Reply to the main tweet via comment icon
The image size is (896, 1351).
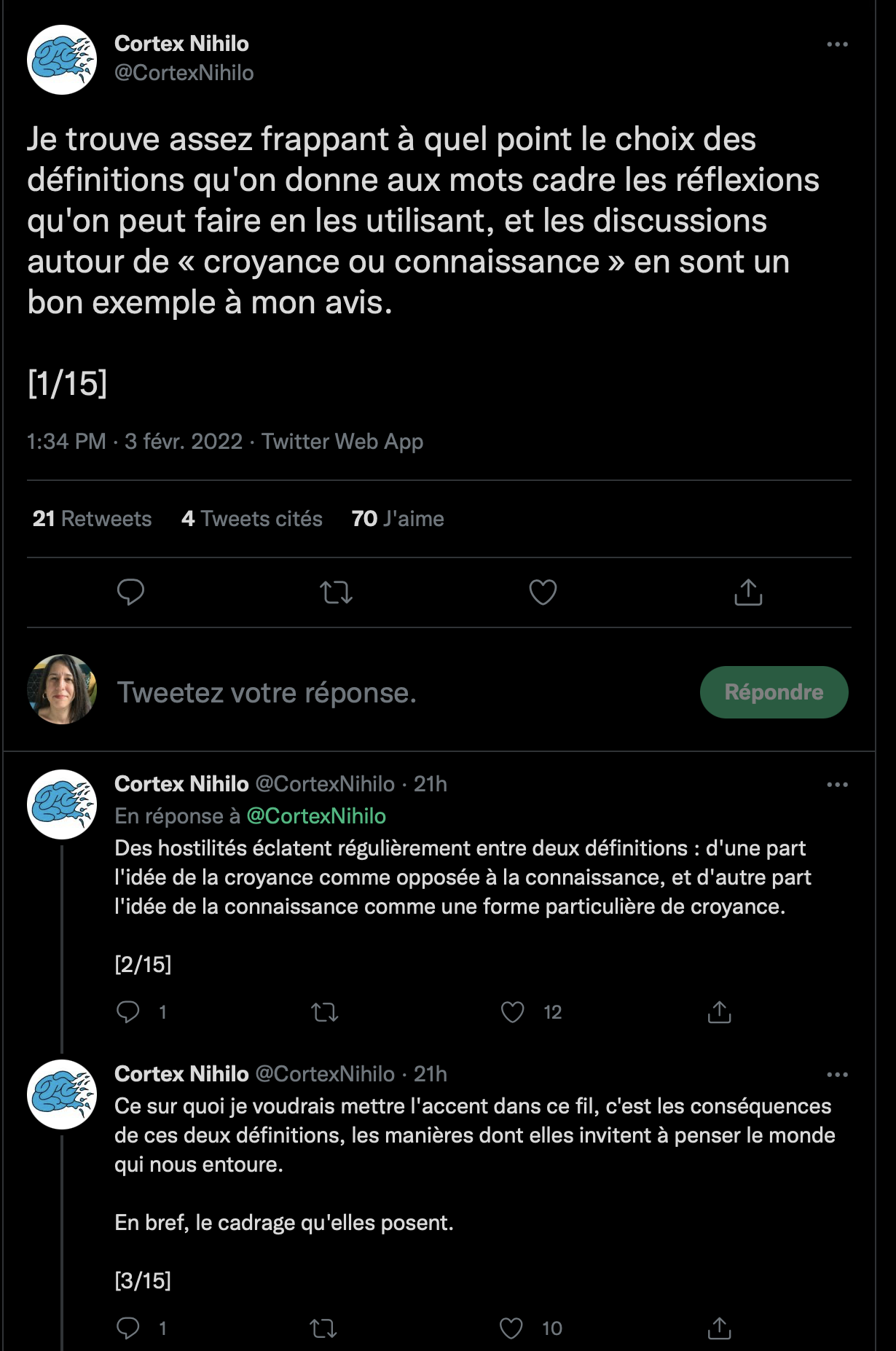tap(130, 592)
